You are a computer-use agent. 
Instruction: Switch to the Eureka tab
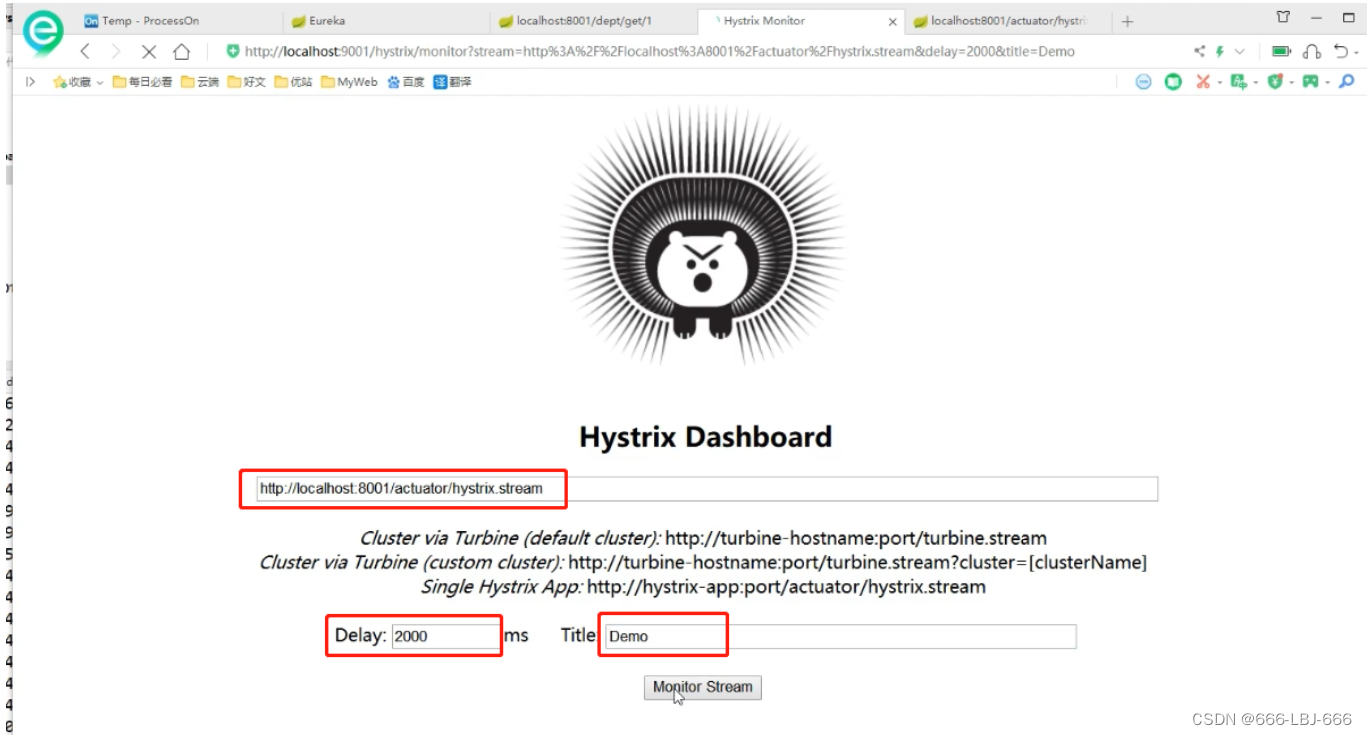[385, 21]
